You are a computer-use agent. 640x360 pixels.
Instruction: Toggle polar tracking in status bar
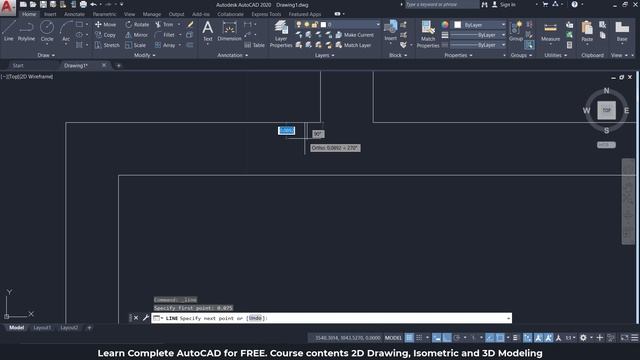pyautogui.click(x=457, y=338)
